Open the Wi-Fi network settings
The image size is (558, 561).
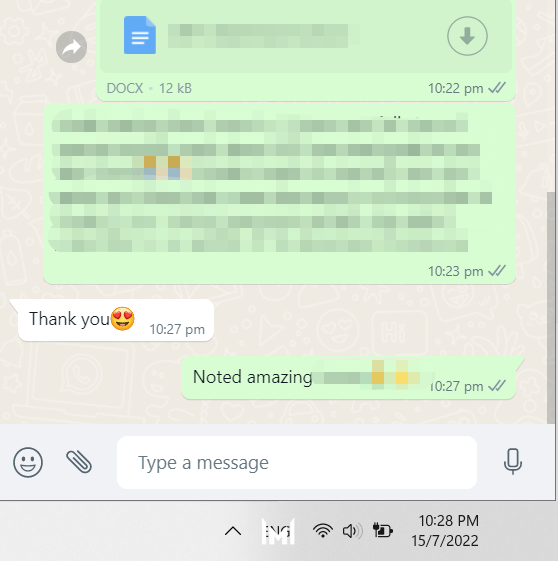pyautogui.click(x=323, y=531)
